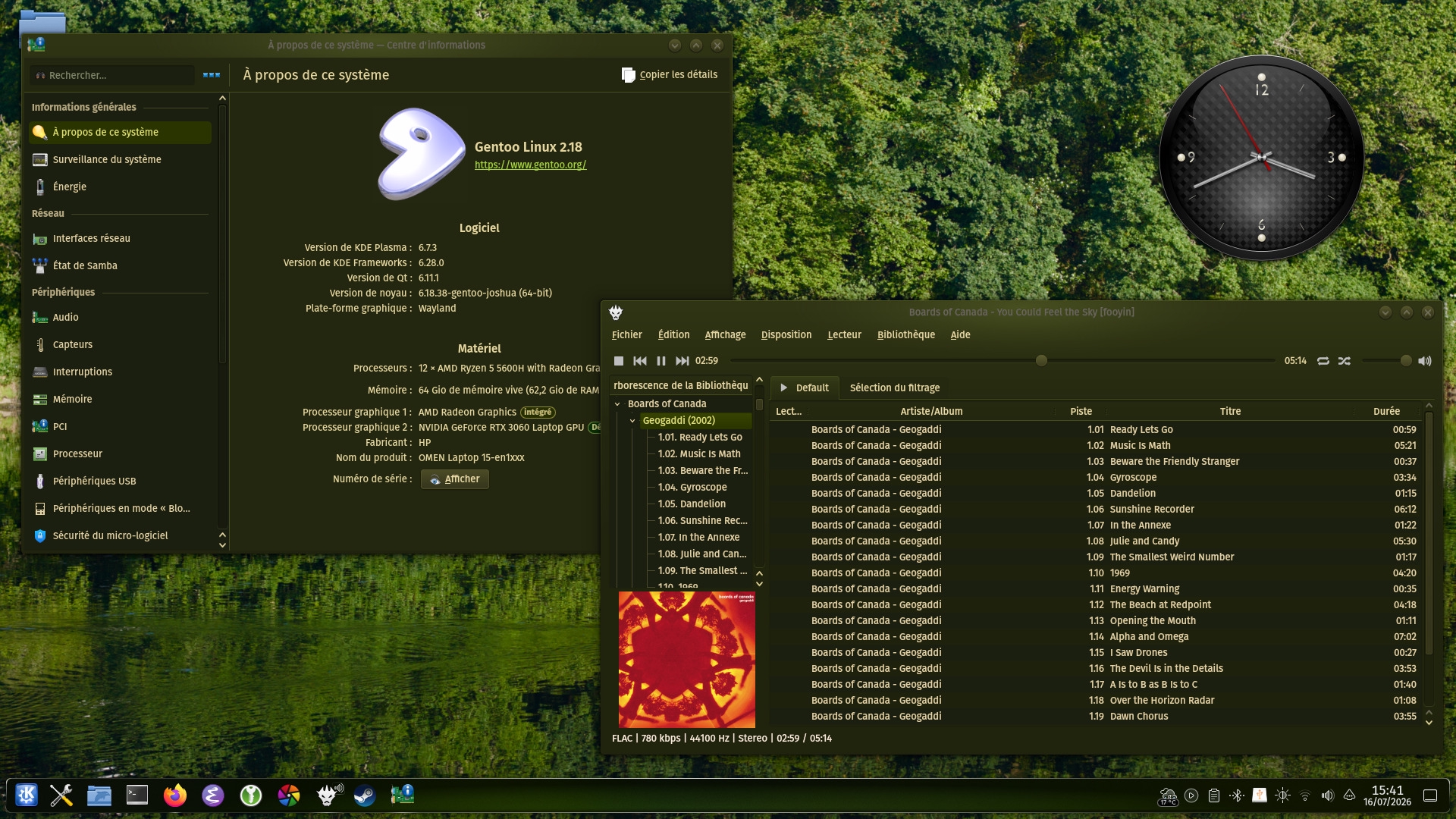Image resolution: width=1456 pixels, height=819 pixels.
Task: Click the fooyin track seek slider
Action: (1003, 361)
